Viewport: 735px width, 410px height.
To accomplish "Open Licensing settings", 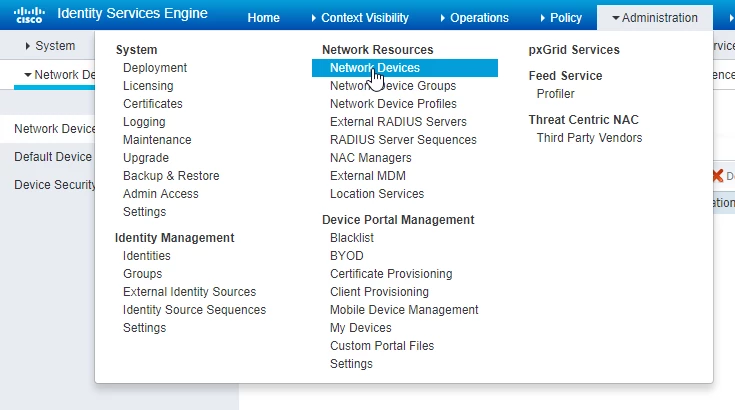I will click(x=148, y=86).
